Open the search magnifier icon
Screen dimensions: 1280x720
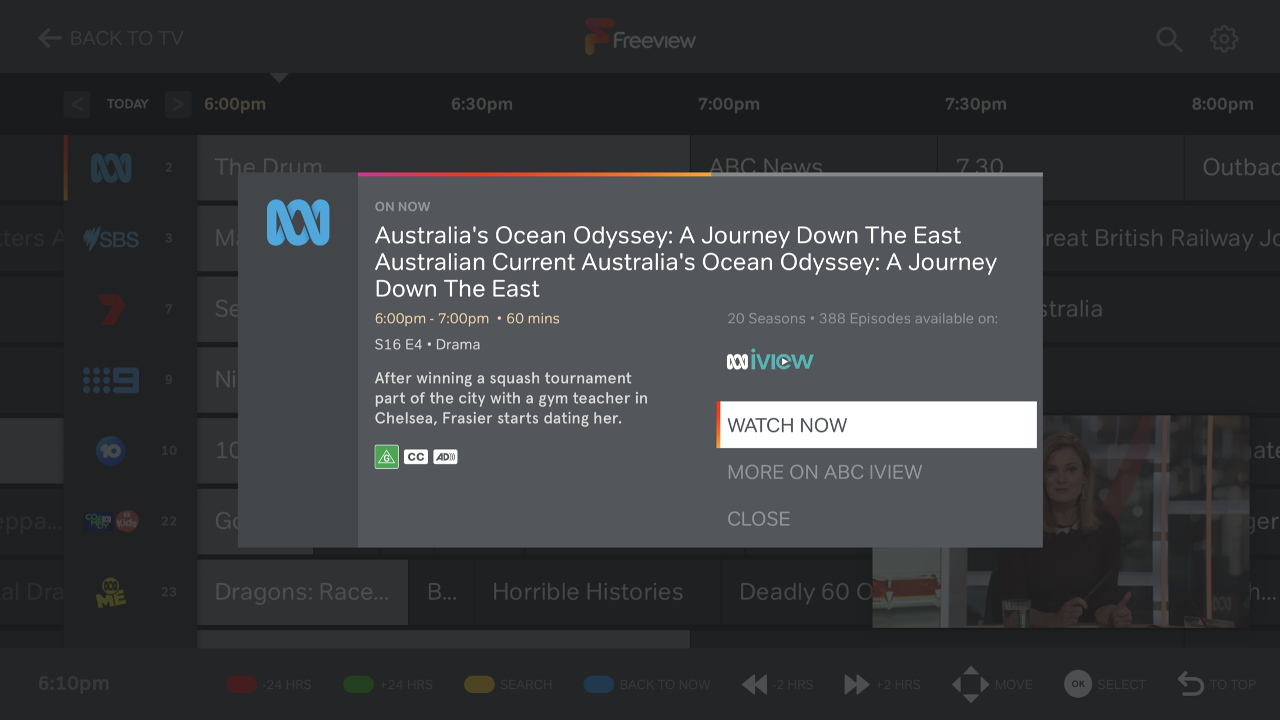point(1169,39)
